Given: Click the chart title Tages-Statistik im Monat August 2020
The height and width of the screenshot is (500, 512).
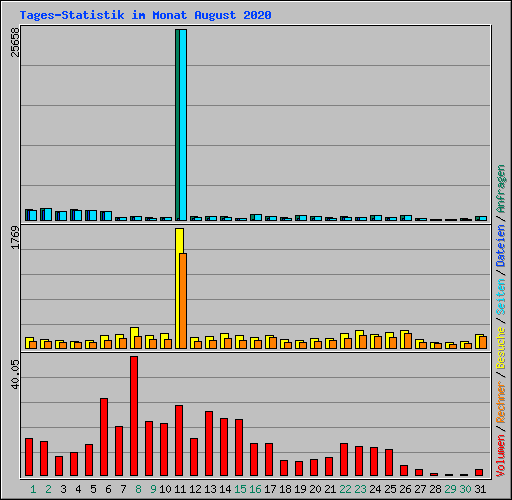Looking at the screenshot, I should [145, 15].
